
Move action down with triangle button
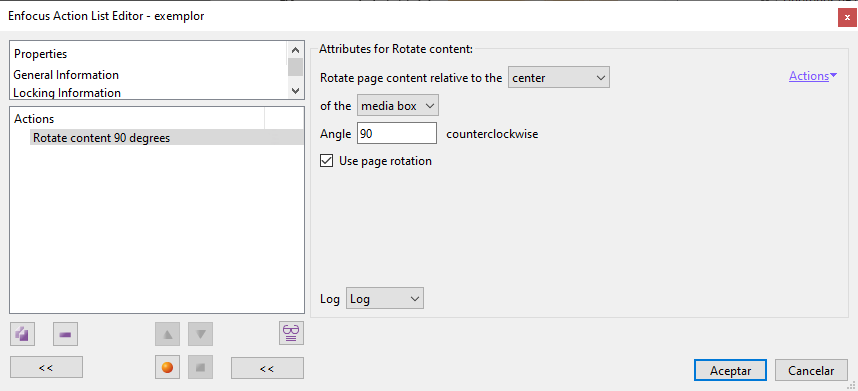coord(200,334)
